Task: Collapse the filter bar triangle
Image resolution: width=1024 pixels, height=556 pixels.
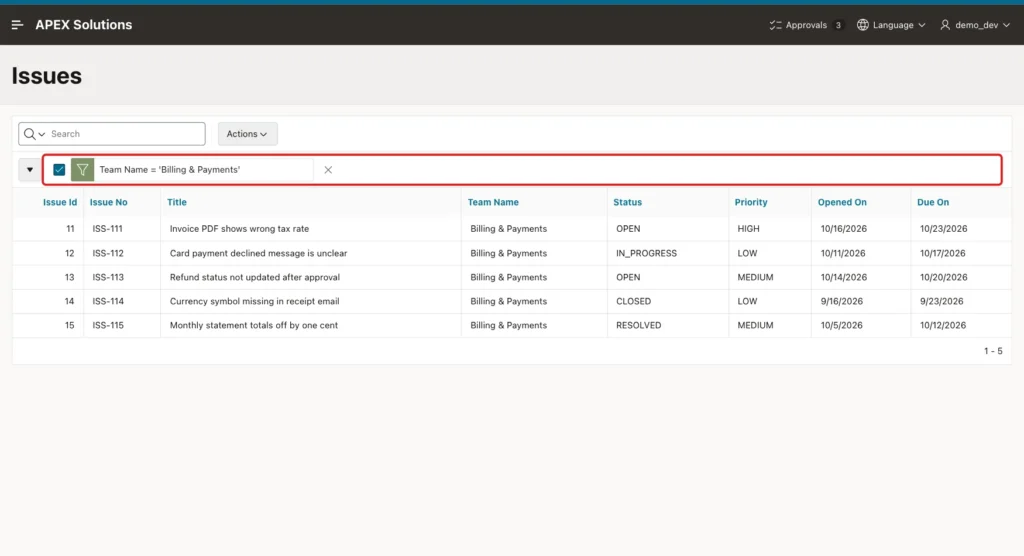Action: (29, 170)
